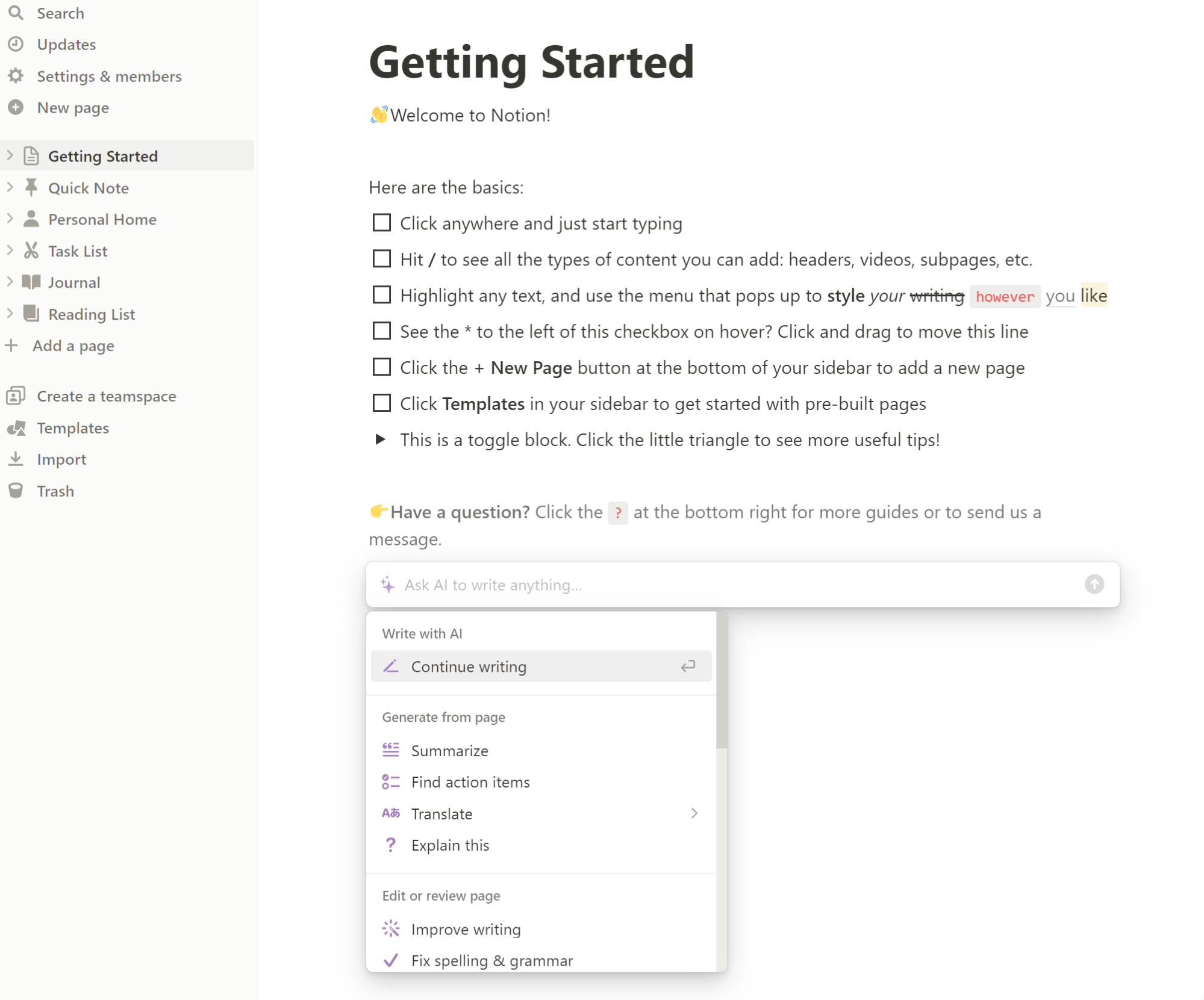Click the plus icon beside Add a page
The width and height of the screenshot is (1204, 1000).
[x=11, y=345]
